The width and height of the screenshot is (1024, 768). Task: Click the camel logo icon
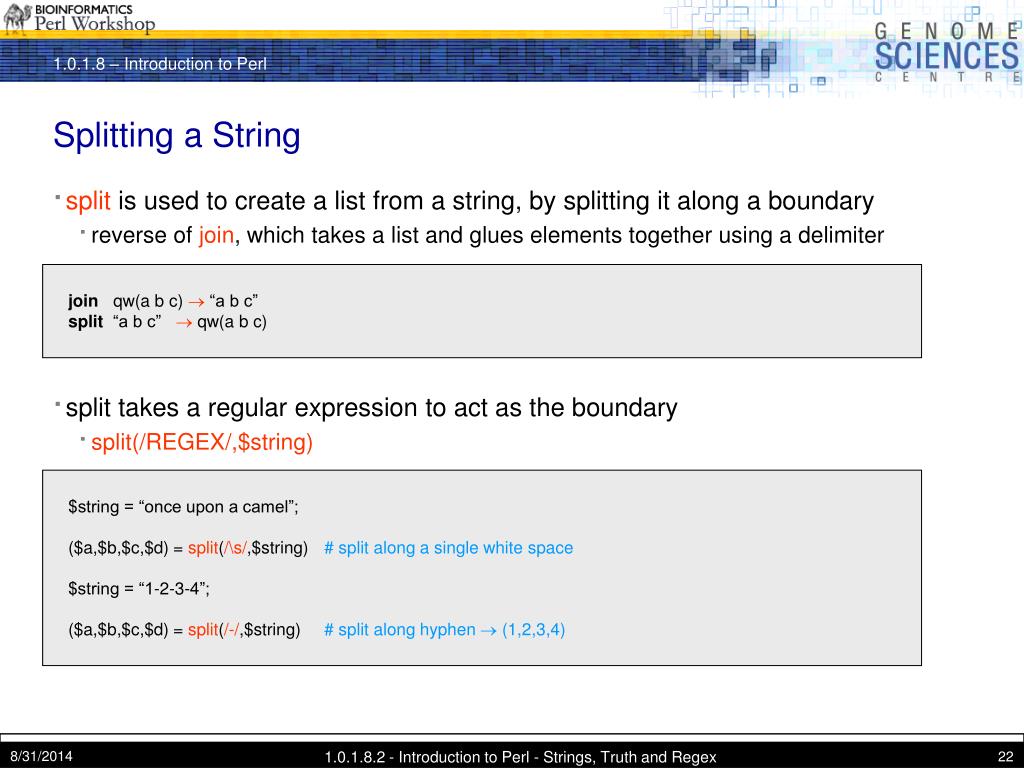click(x=16, y=18)
